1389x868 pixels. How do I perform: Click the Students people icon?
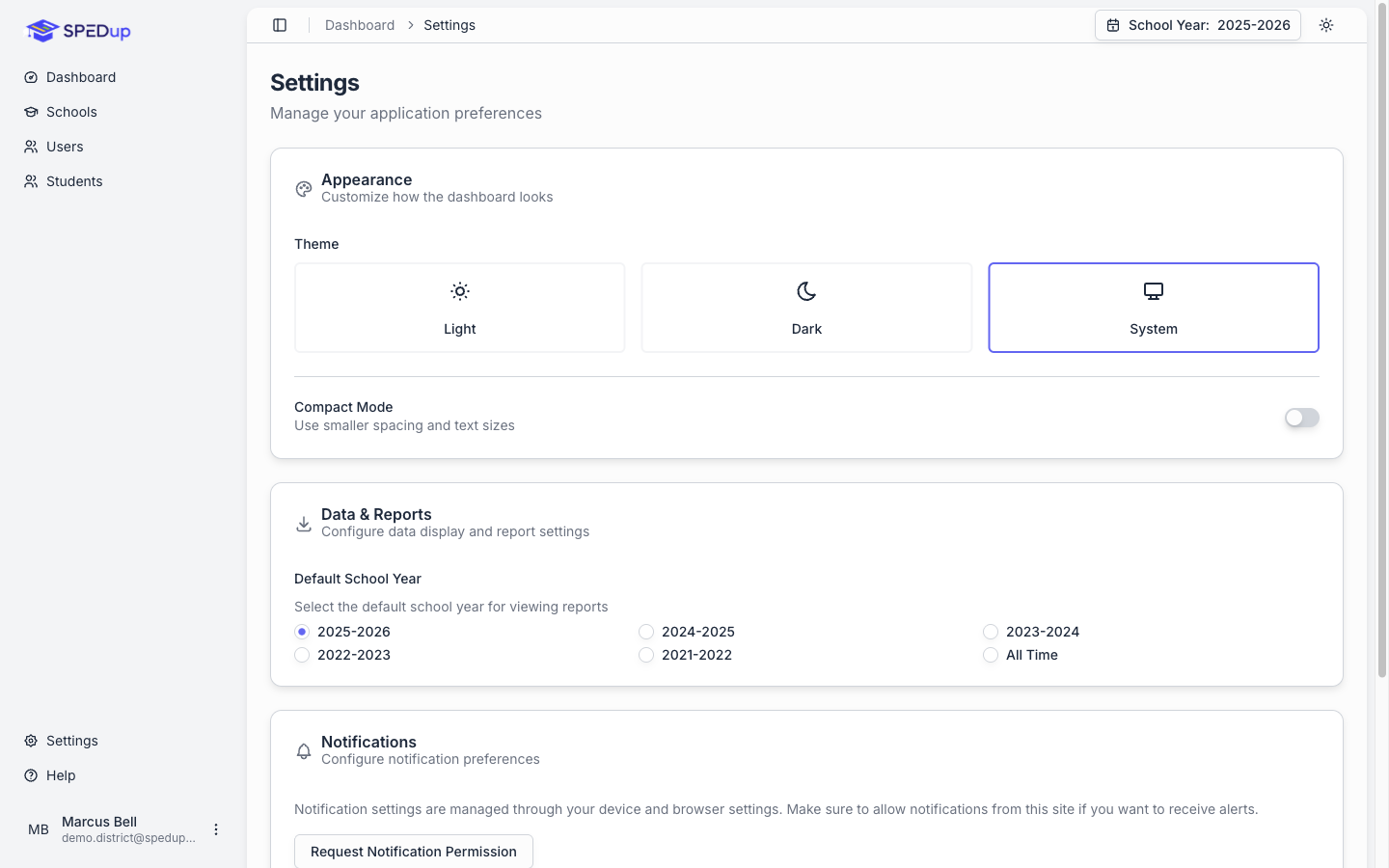tap(31, 181)
